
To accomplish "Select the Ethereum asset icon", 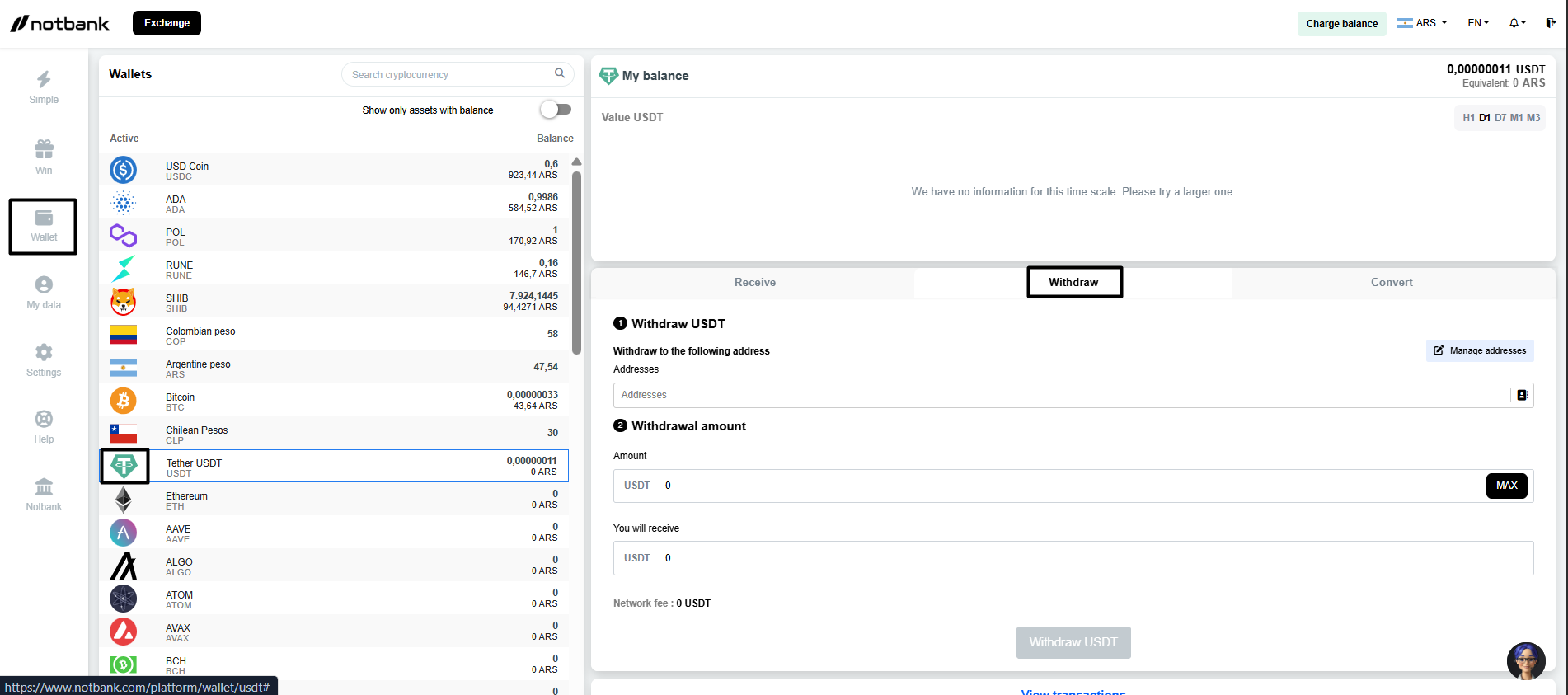I will (x=123, y=500).
